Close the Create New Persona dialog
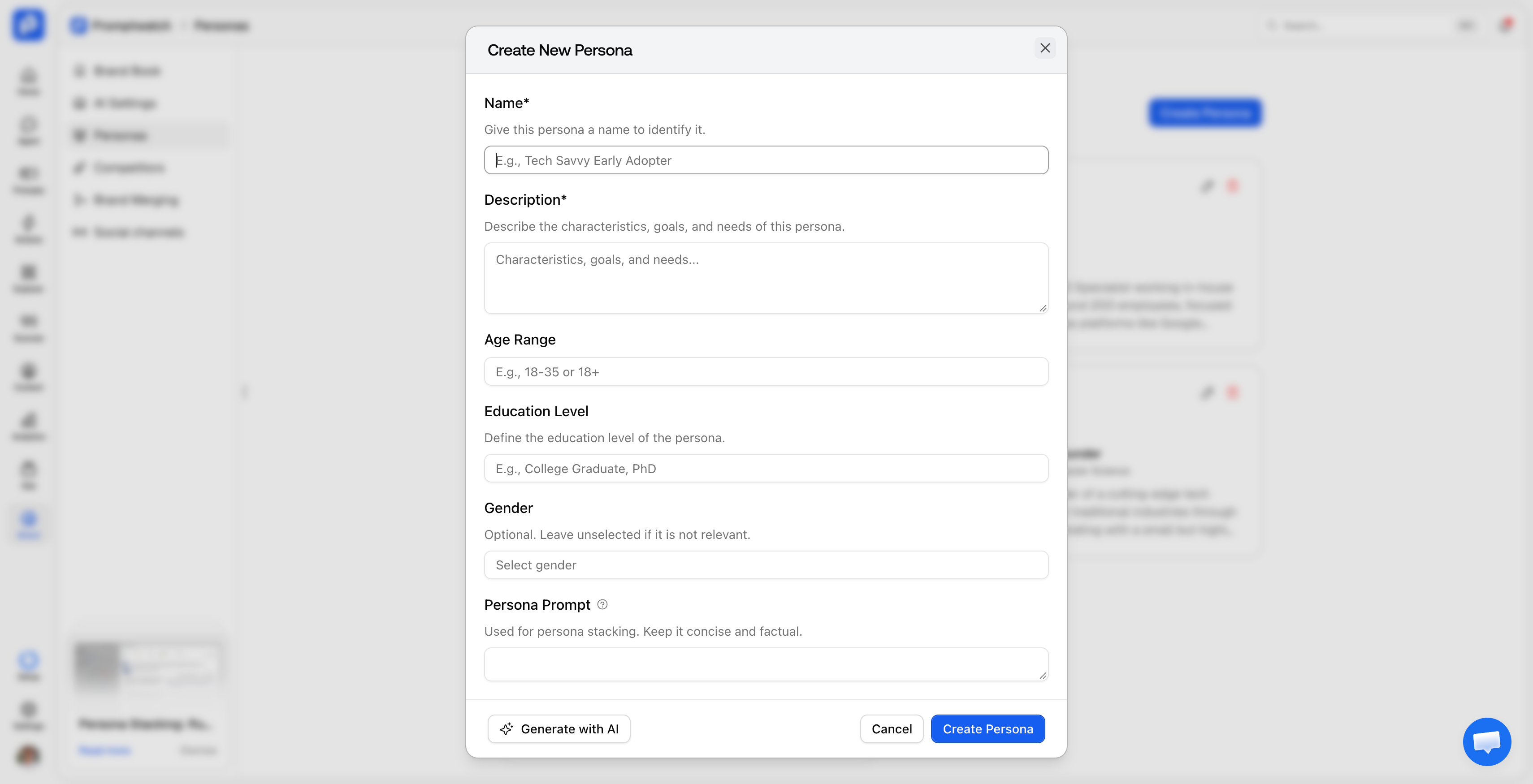This screenshot has width=1533, height=784. pyautogui.click(x=1044, y=48)
